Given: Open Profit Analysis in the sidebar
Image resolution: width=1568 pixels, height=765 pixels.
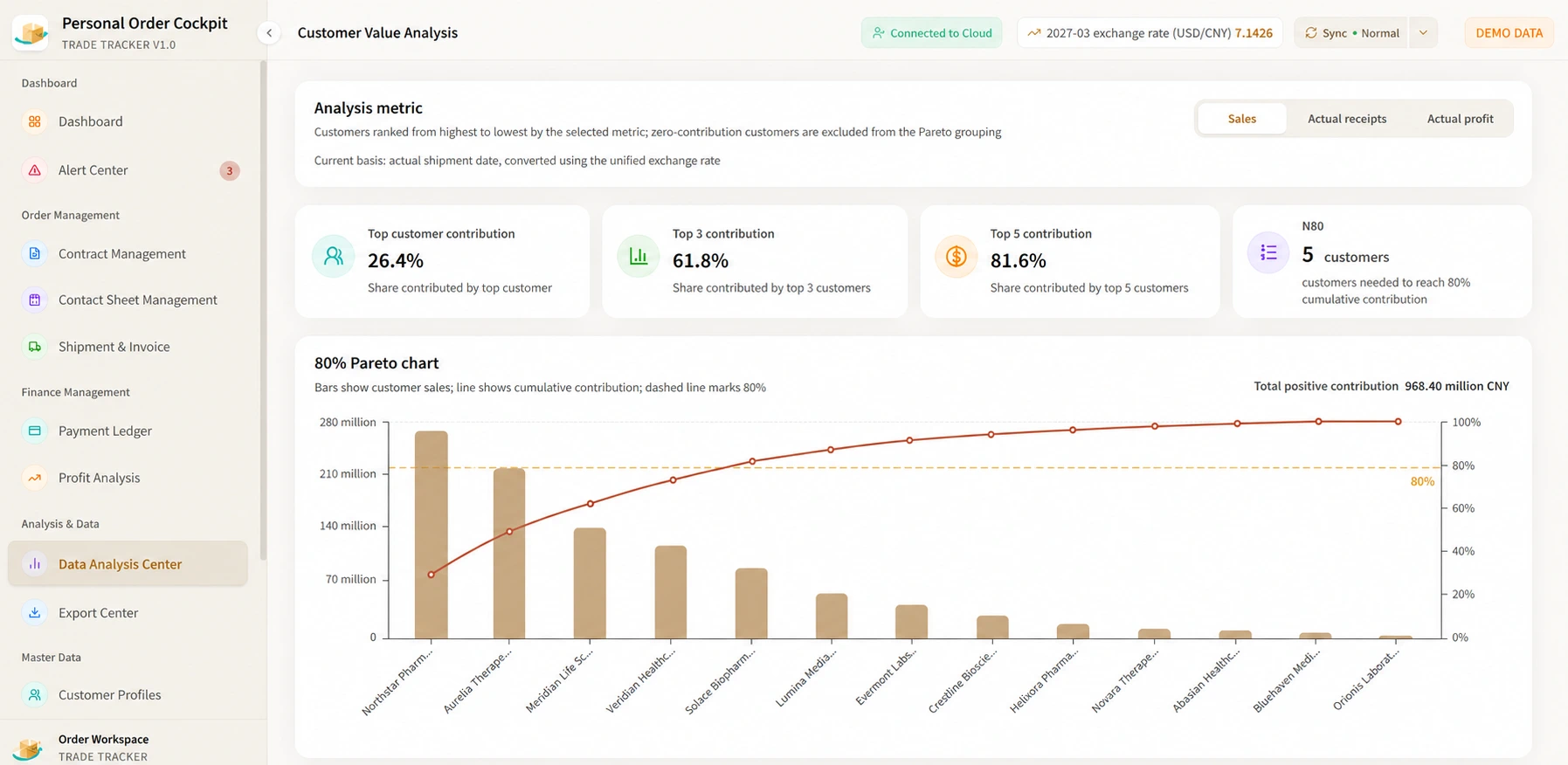Looking at the screenshot, I should pyautogui.click(x=128, y=478).
